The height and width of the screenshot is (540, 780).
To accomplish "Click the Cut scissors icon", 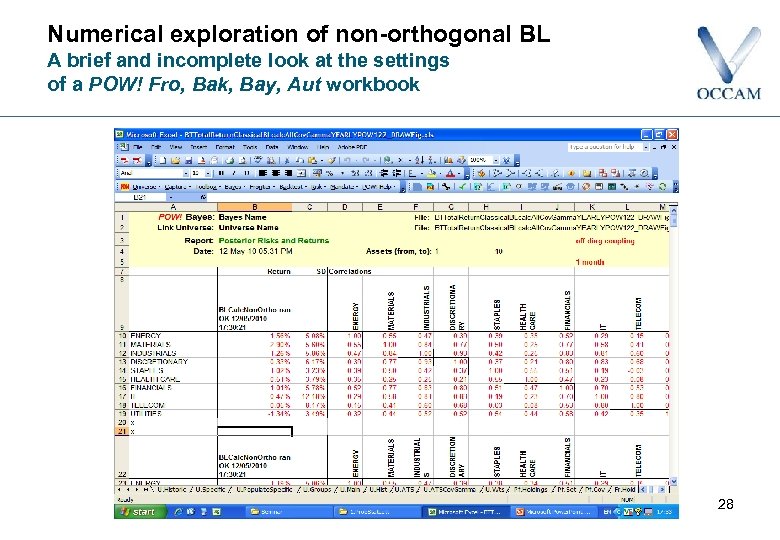I will tap(287, 160).
